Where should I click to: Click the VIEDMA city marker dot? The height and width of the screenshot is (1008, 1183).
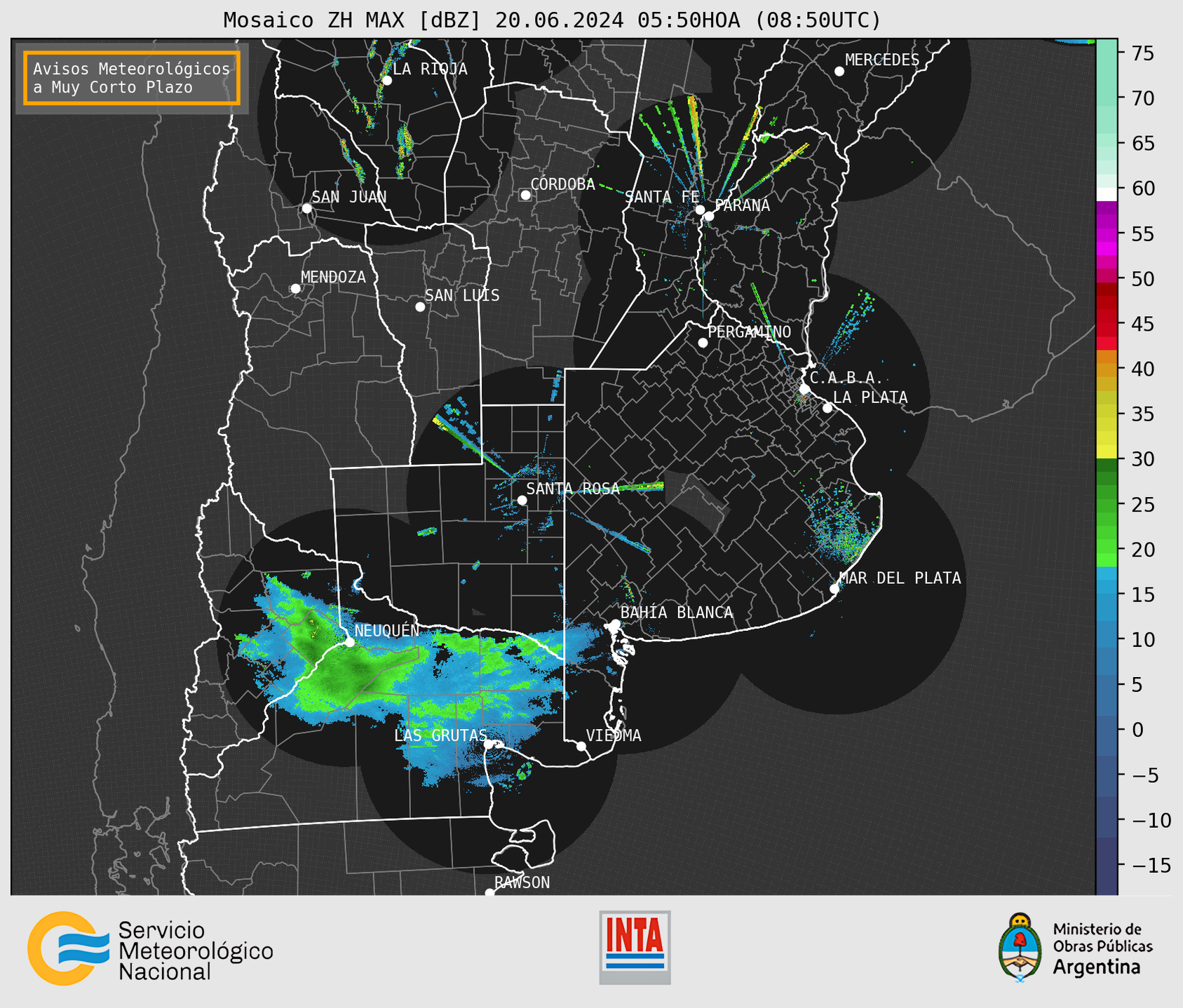(581, 746)
